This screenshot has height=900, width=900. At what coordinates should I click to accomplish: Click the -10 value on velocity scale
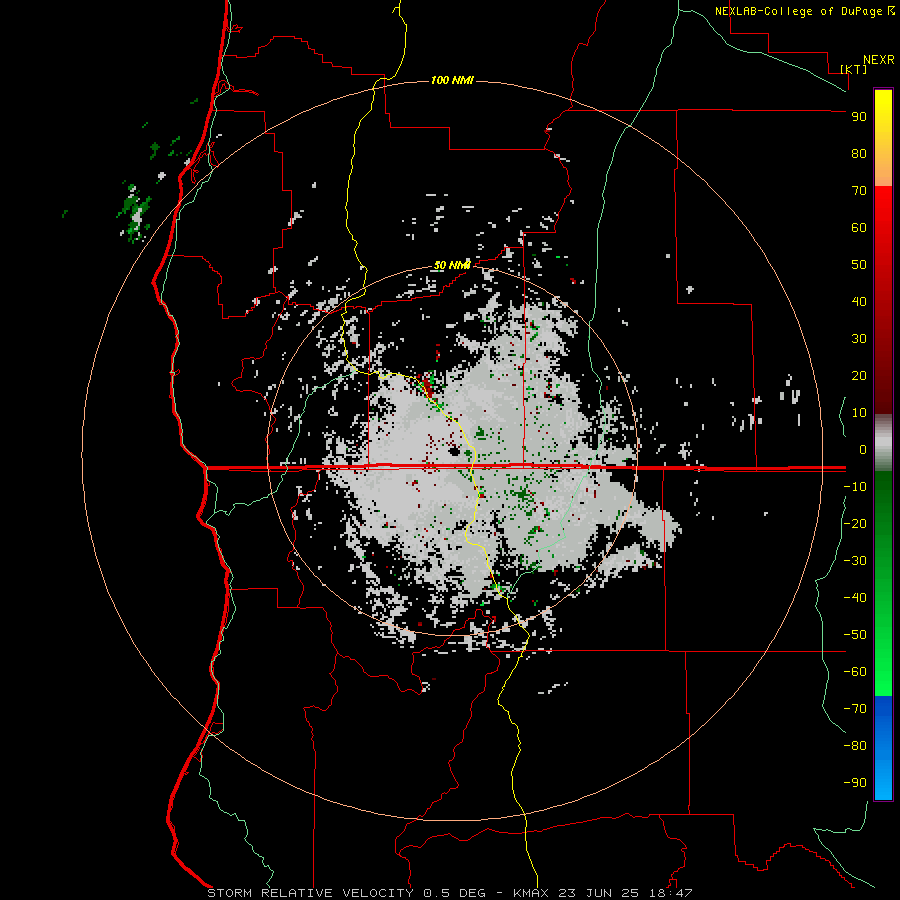tap(855, 487)
